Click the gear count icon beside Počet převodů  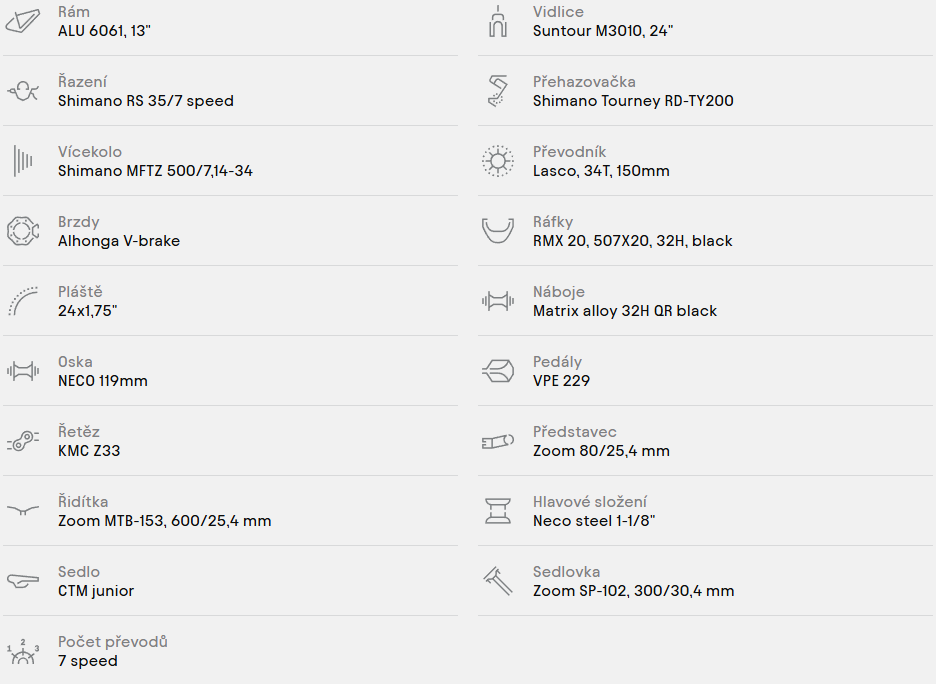[x=23, y=651]
